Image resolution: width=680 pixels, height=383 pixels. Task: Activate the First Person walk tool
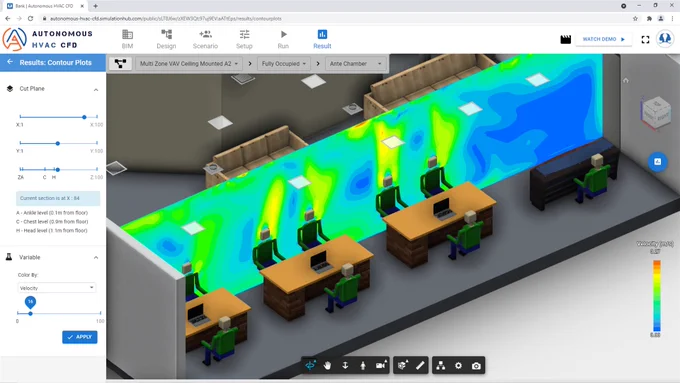(363, 366)
